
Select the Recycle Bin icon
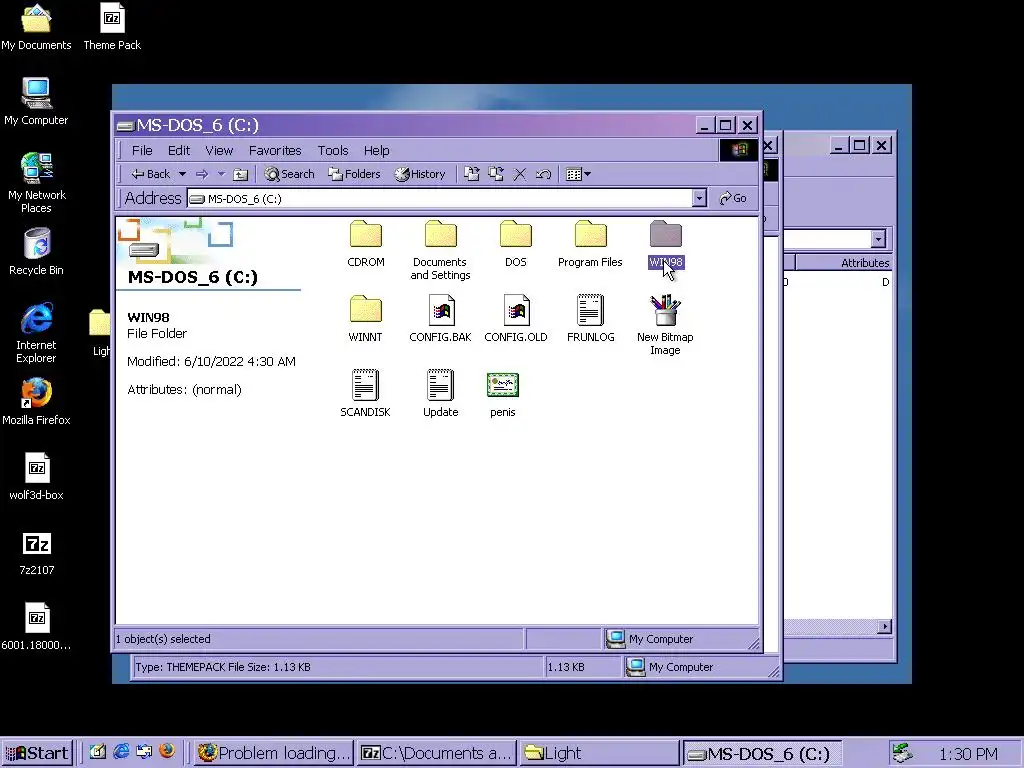point(37,252)
